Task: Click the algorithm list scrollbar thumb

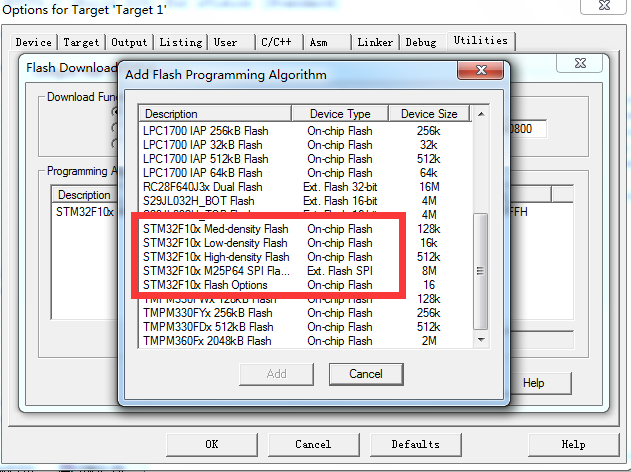Action: 480,271
